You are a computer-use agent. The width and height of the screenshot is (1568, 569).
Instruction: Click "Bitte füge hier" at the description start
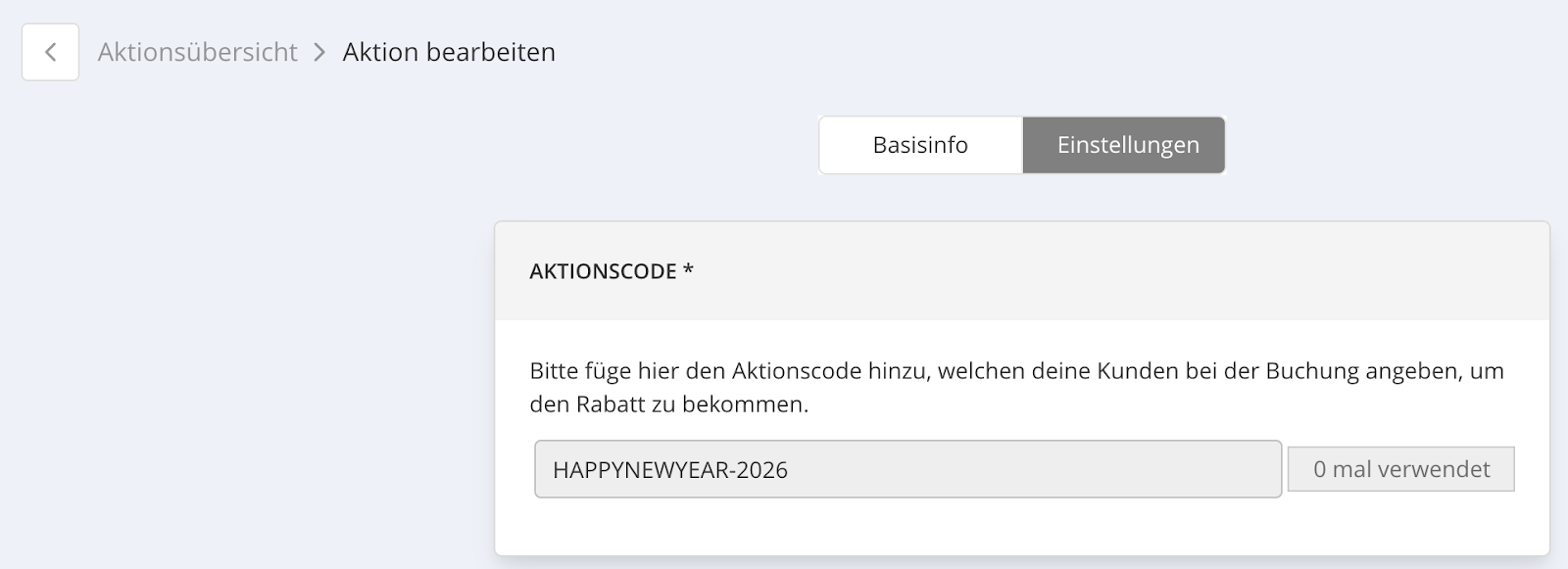[x=583, y=371]
